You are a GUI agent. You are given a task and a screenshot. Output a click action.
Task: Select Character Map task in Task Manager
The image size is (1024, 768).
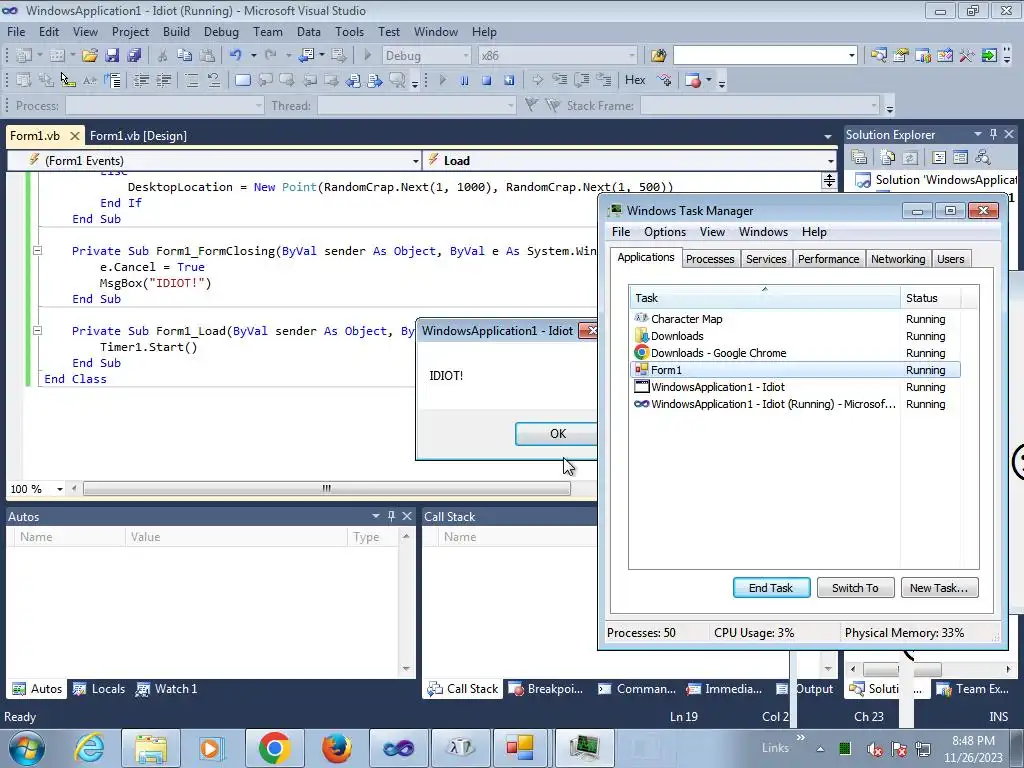(x=795, y=319)
